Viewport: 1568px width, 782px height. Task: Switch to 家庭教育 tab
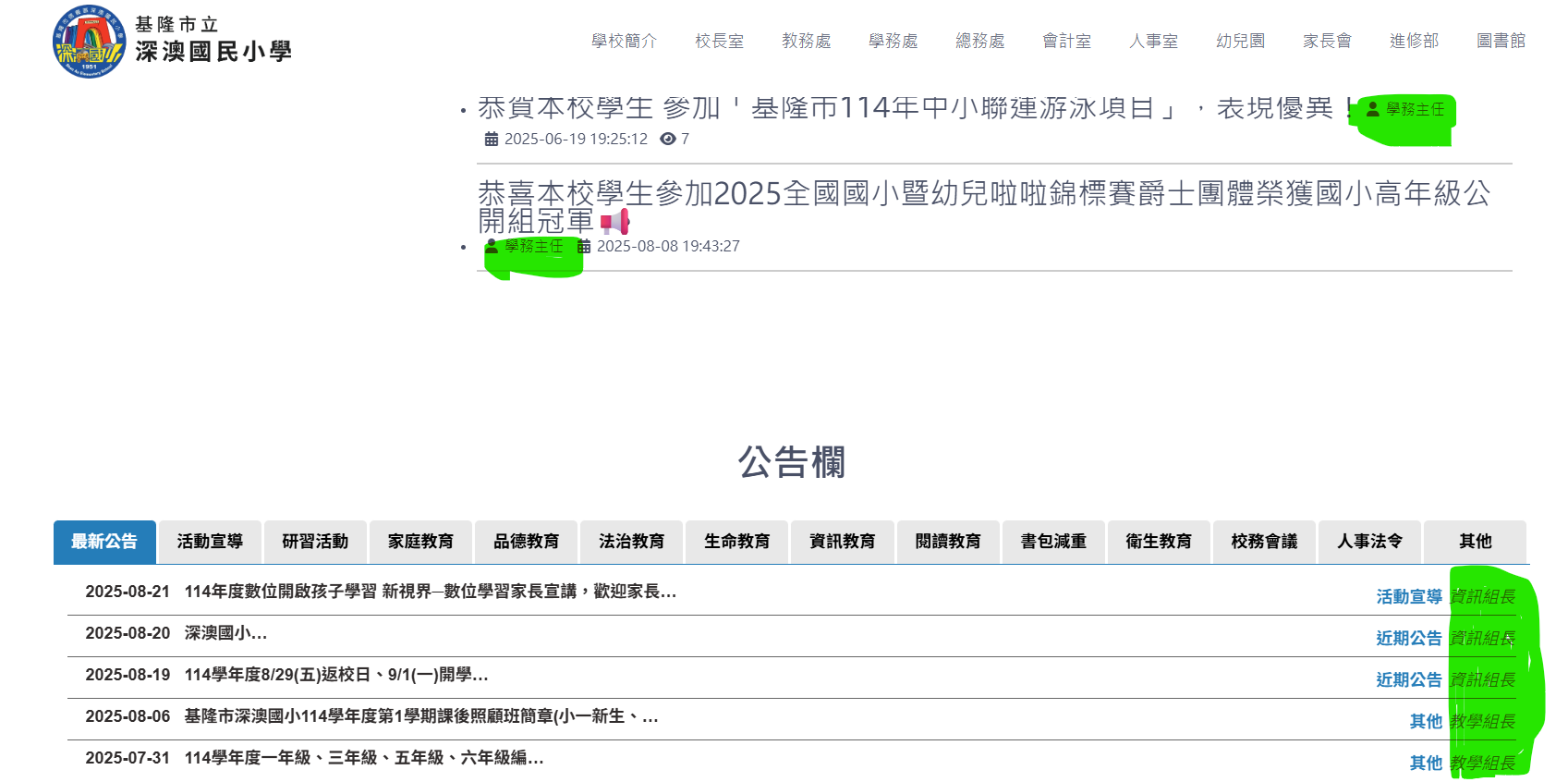point(420,542)
